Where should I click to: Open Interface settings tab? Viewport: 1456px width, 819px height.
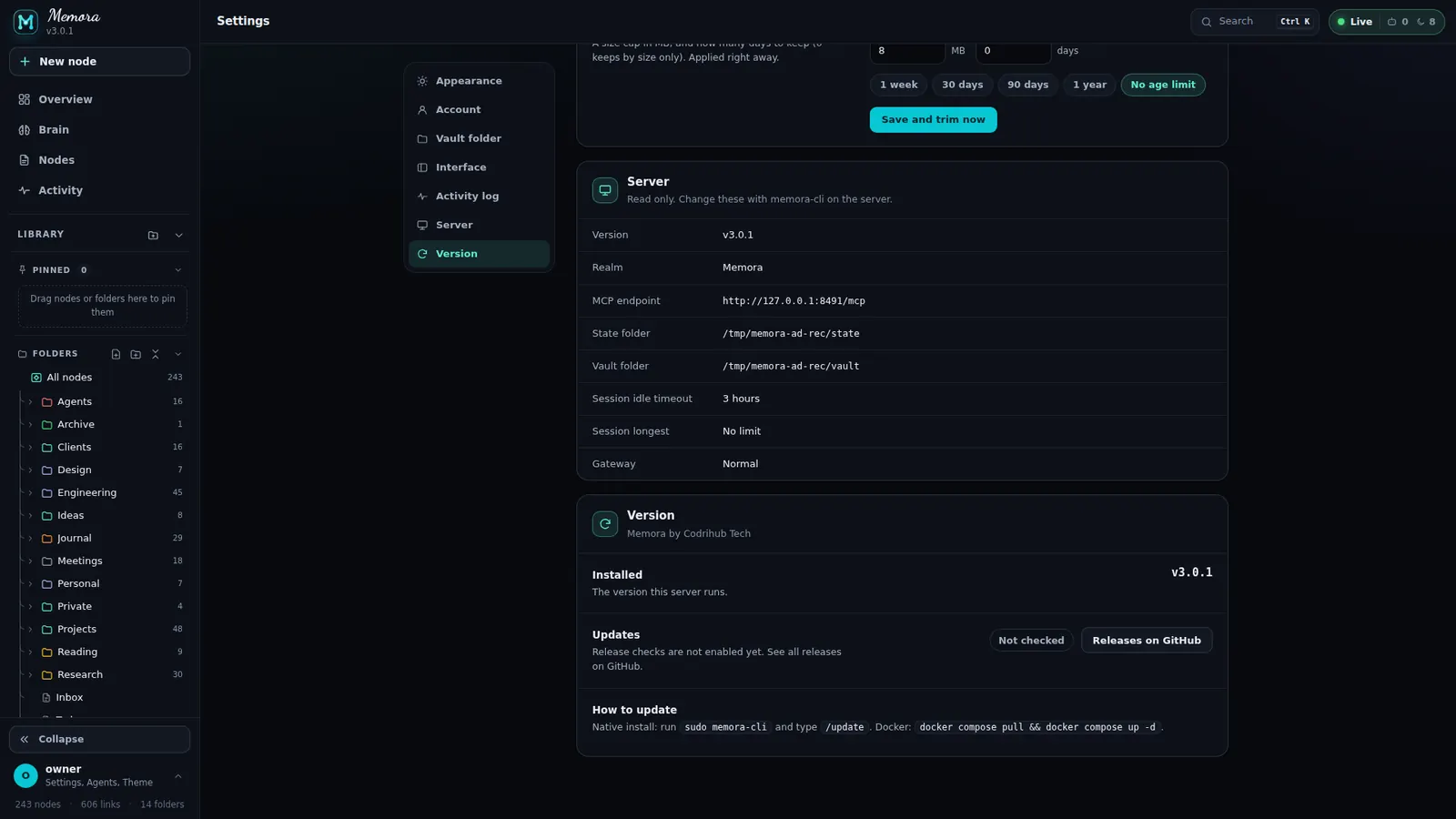pos(479,167)
